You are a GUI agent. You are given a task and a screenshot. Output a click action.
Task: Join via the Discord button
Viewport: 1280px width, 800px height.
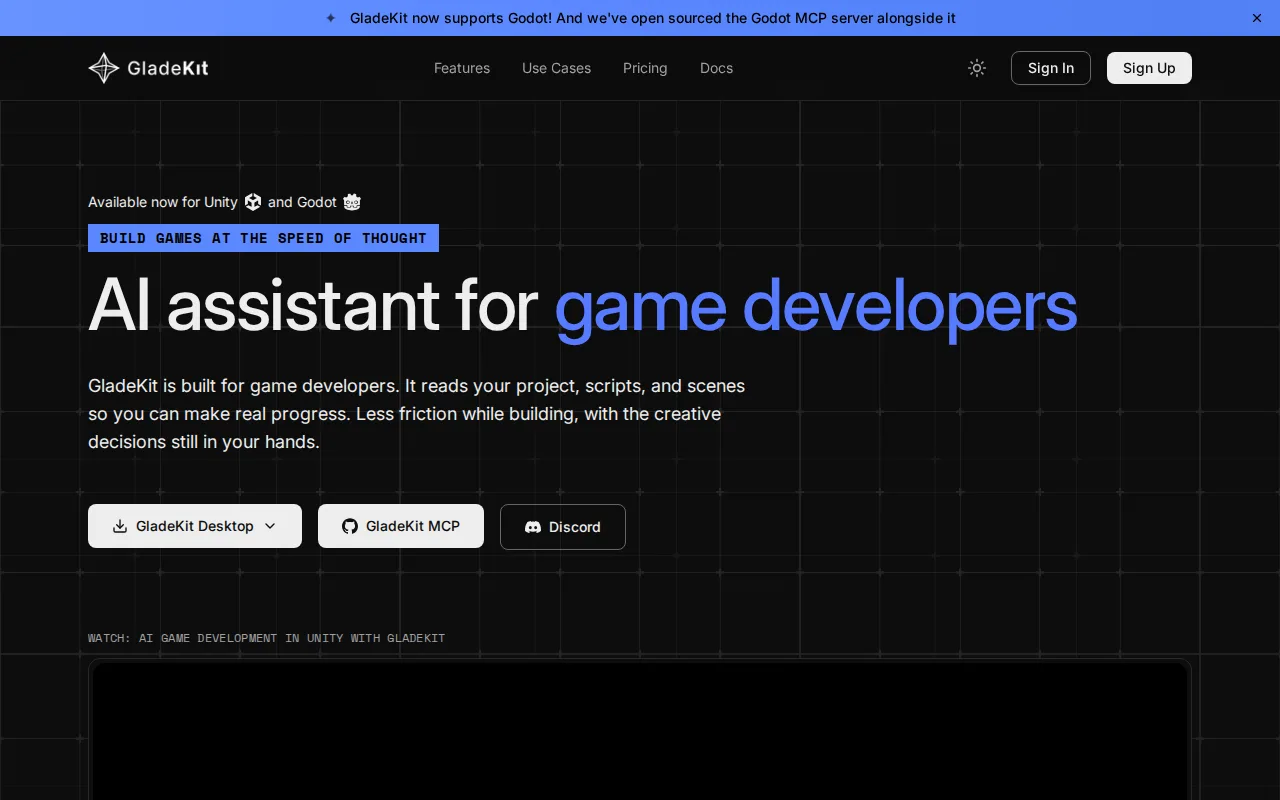[x=563, y=527]
